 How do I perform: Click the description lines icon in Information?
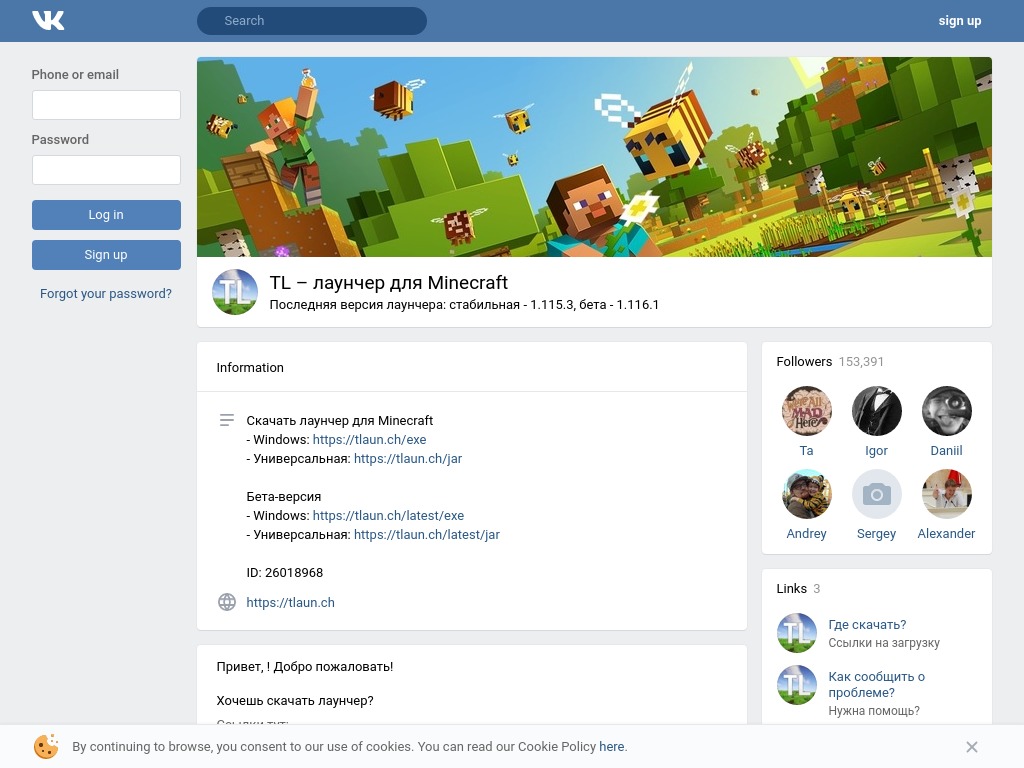click(227, 420)
